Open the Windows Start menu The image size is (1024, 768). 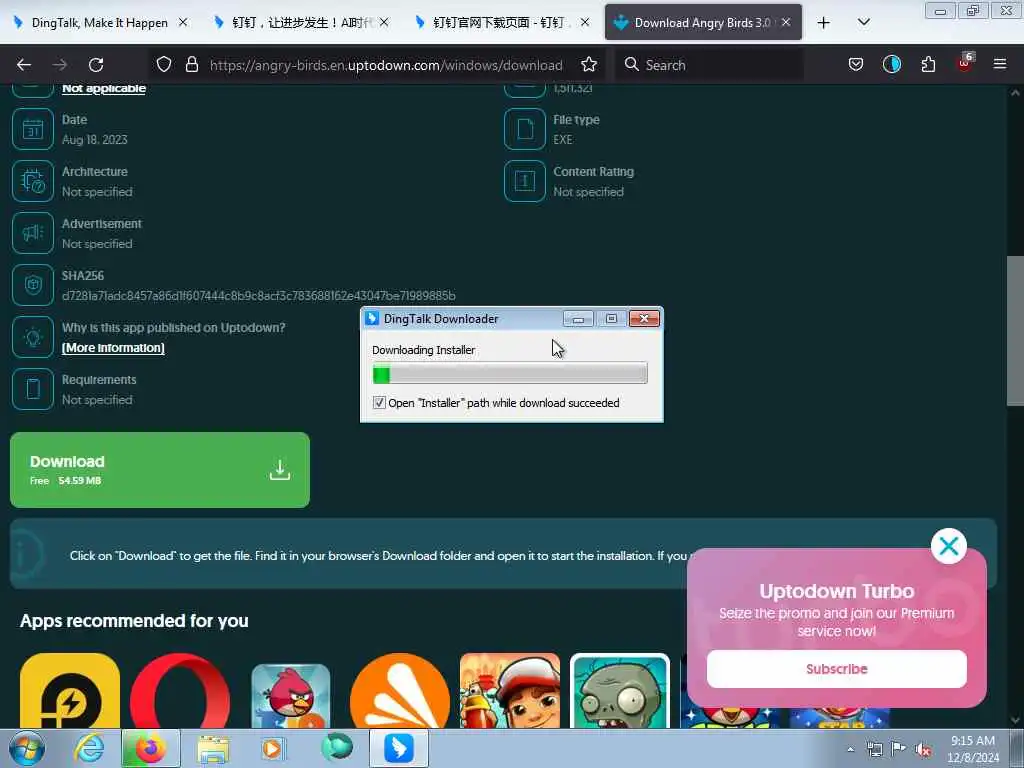27,748
